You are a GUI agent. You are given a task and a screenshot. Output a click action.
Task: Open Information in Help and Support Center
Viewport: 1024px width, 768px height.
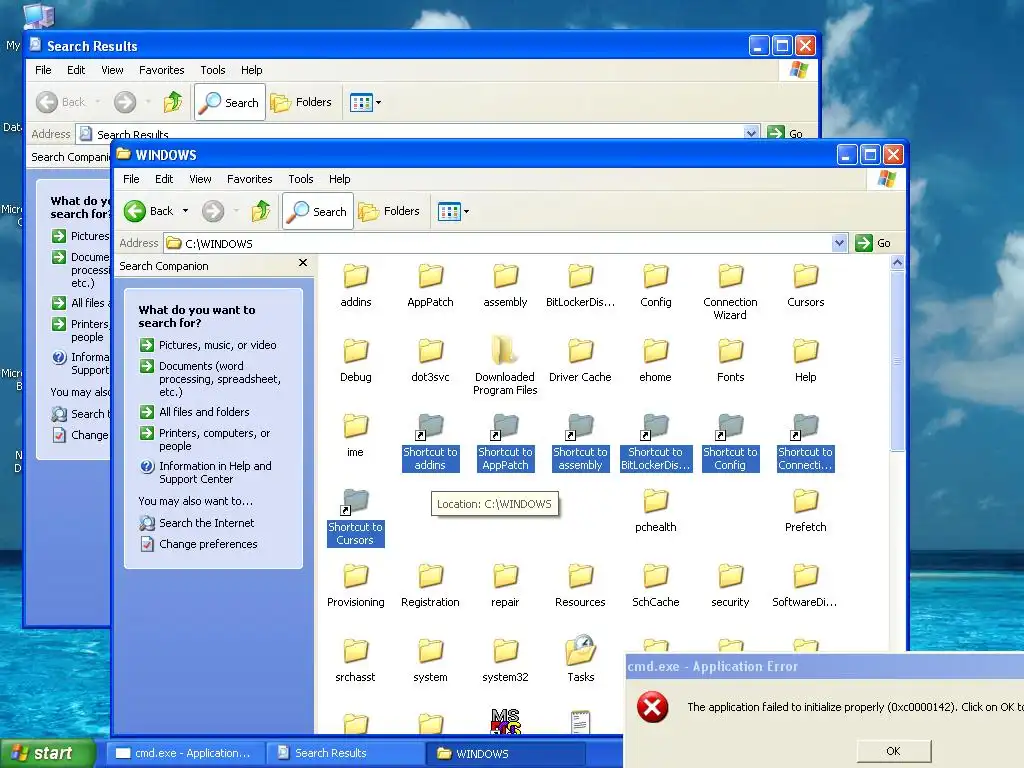click(215, 472)
